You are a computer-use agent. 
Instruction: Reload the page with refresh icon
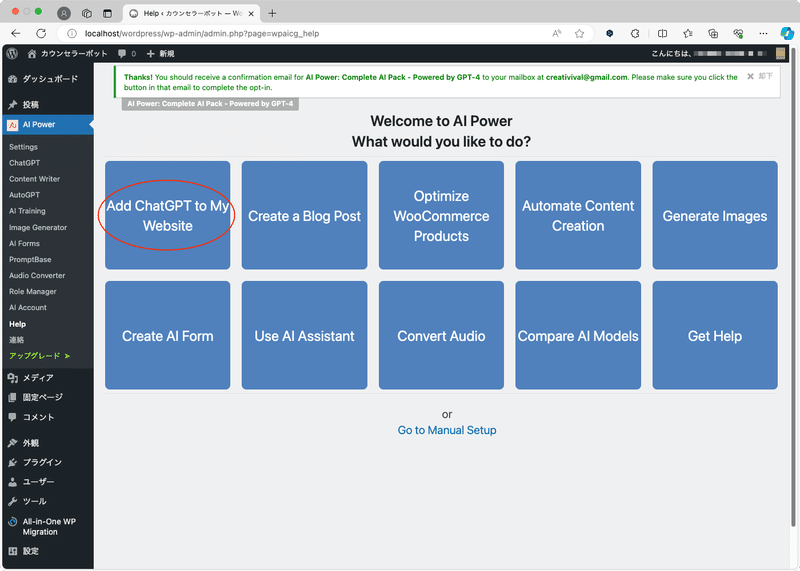41,34
